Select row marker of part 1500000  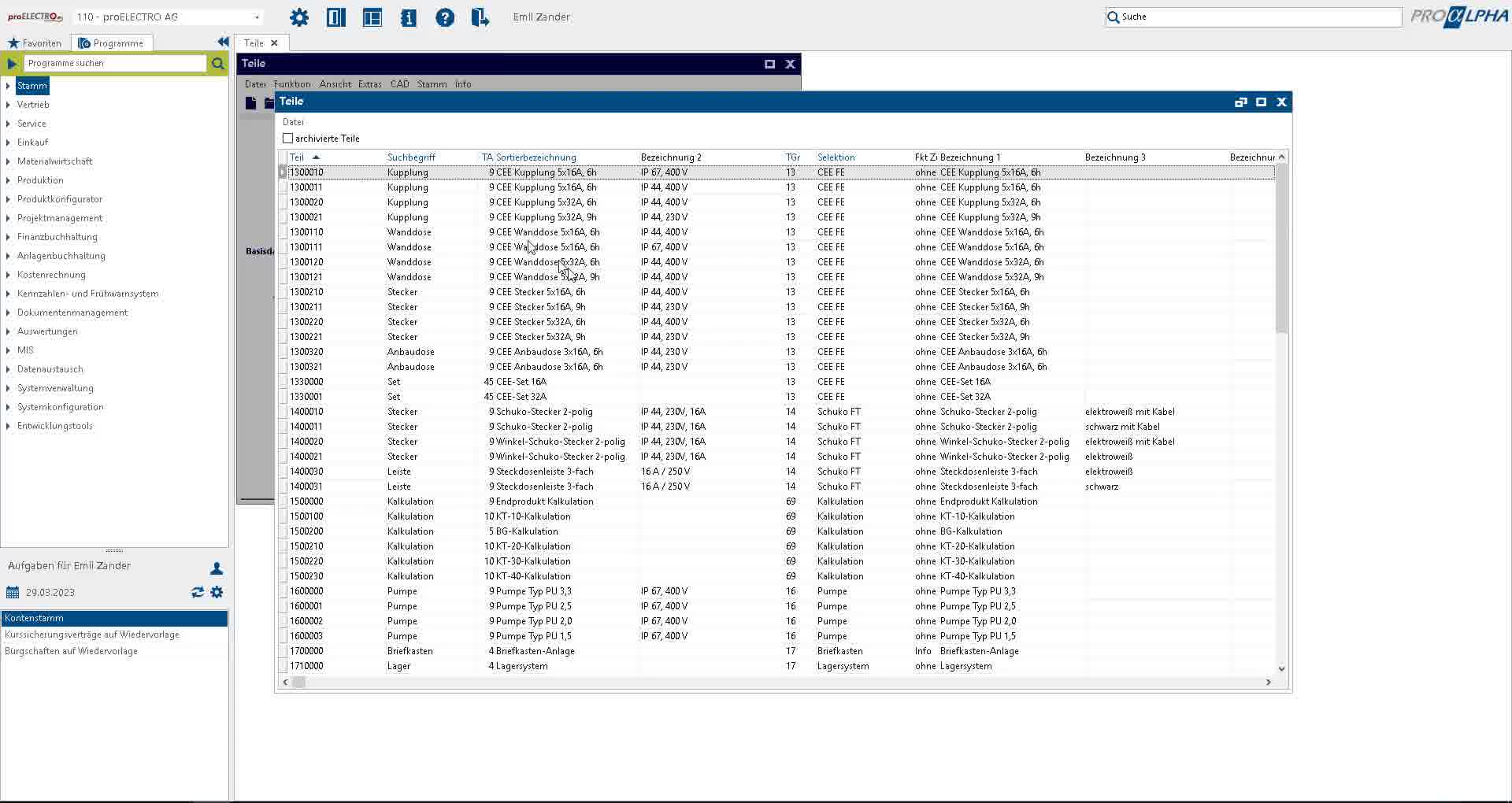pyautogui.click(x=283, y=501)
